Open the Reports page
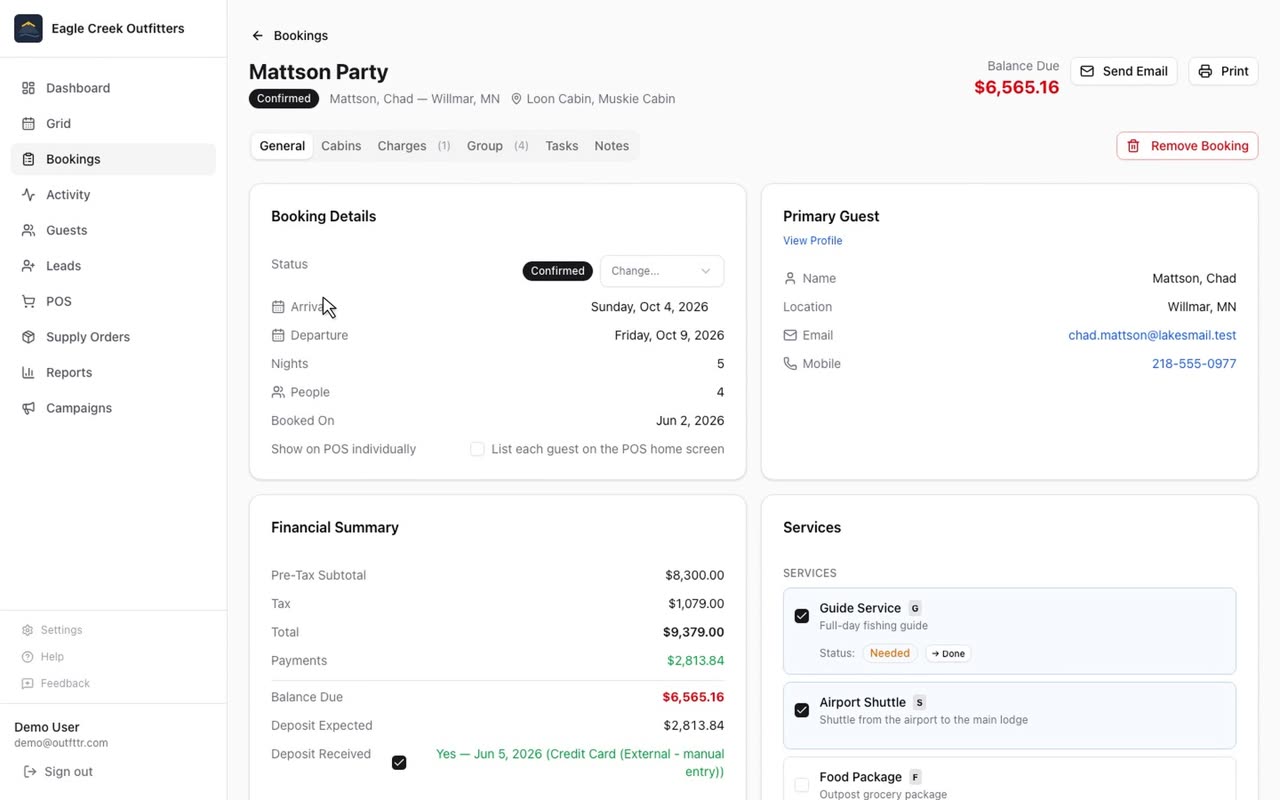Viewport: 1280px width, 800px height. click(113, 372)
